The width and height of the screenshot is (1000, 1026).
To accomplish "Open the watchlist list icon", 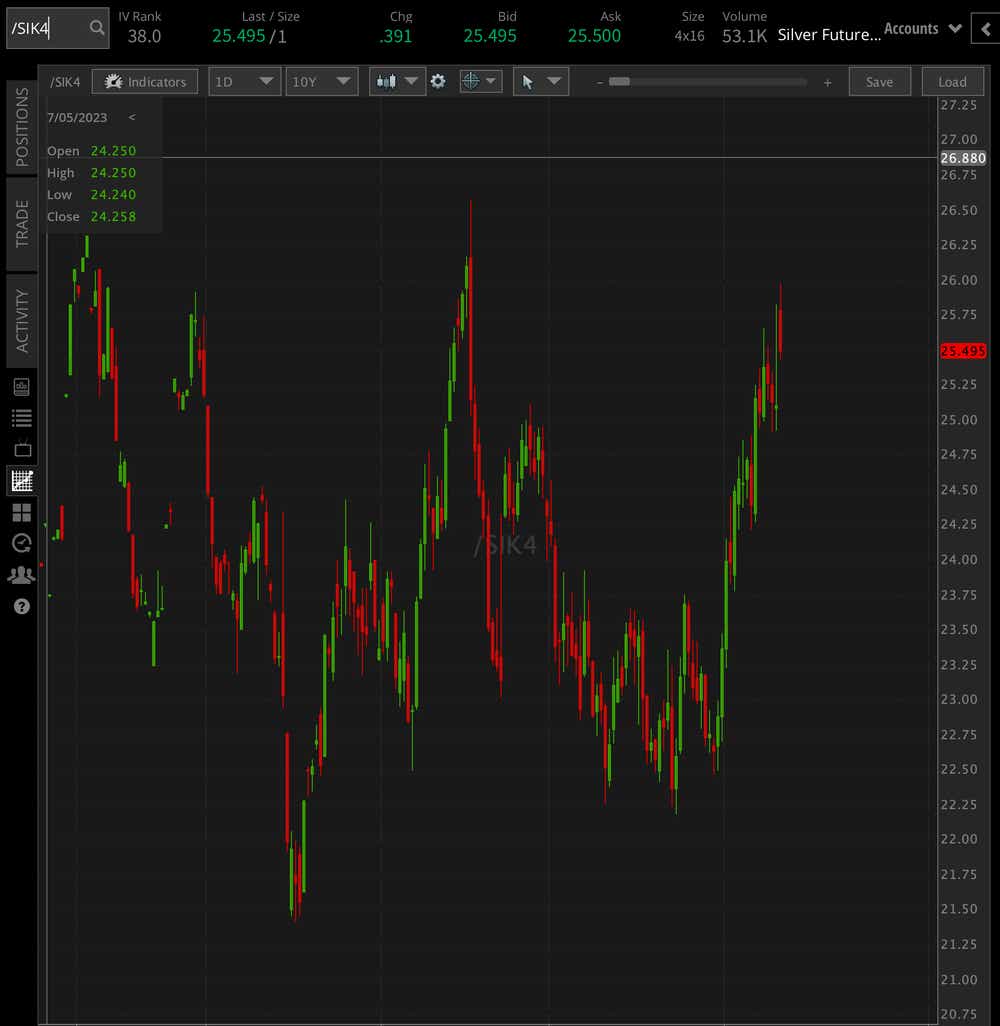I will point(22,418).
